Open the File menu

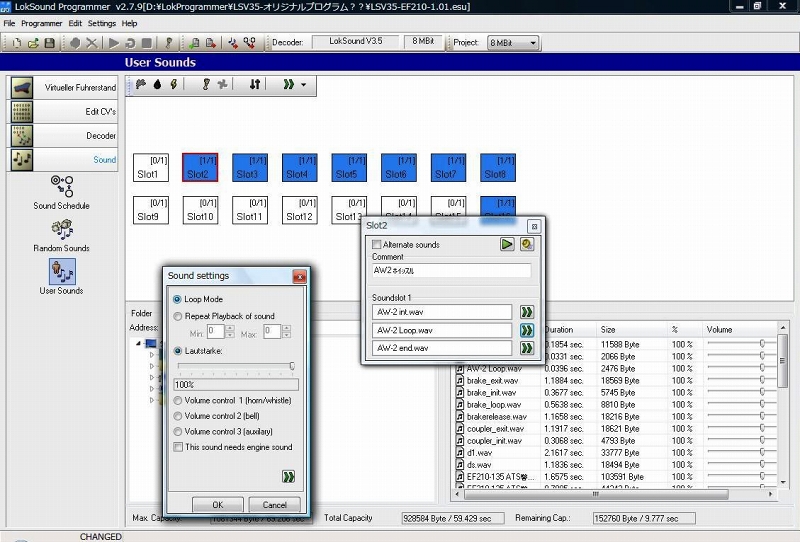[x=9, y=23]
